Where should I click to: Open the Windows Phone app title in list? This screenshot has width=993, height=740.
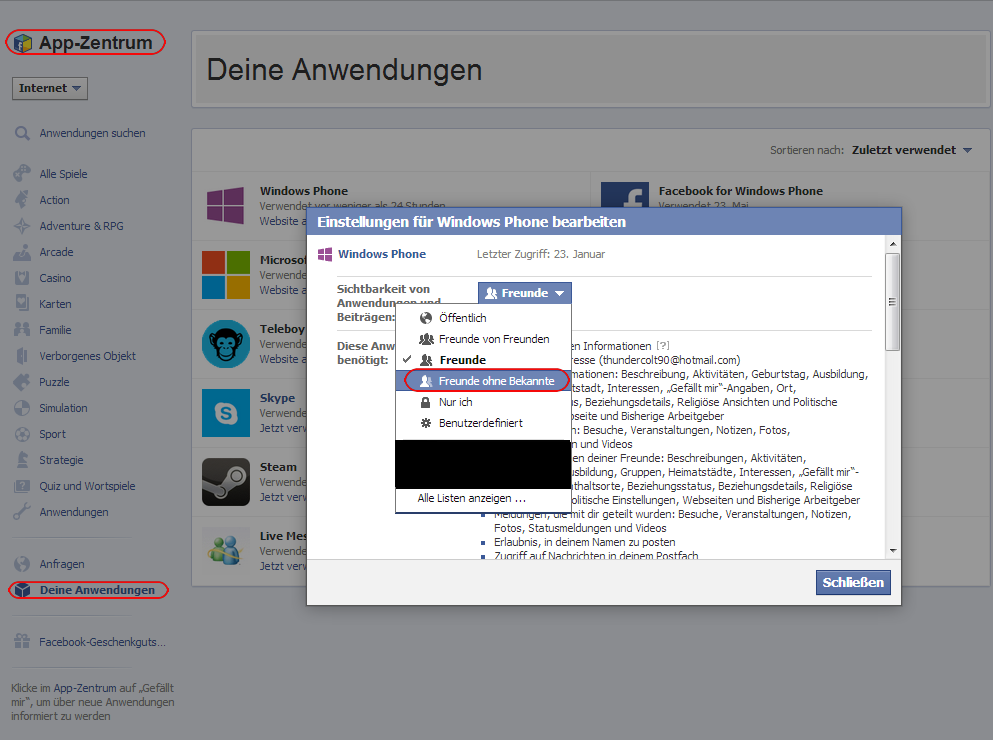tap(303, 191)
